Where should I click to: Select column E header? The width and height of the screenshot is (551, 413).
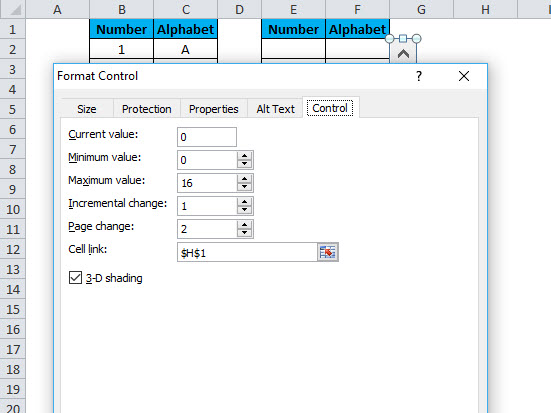tap(293, 9)
